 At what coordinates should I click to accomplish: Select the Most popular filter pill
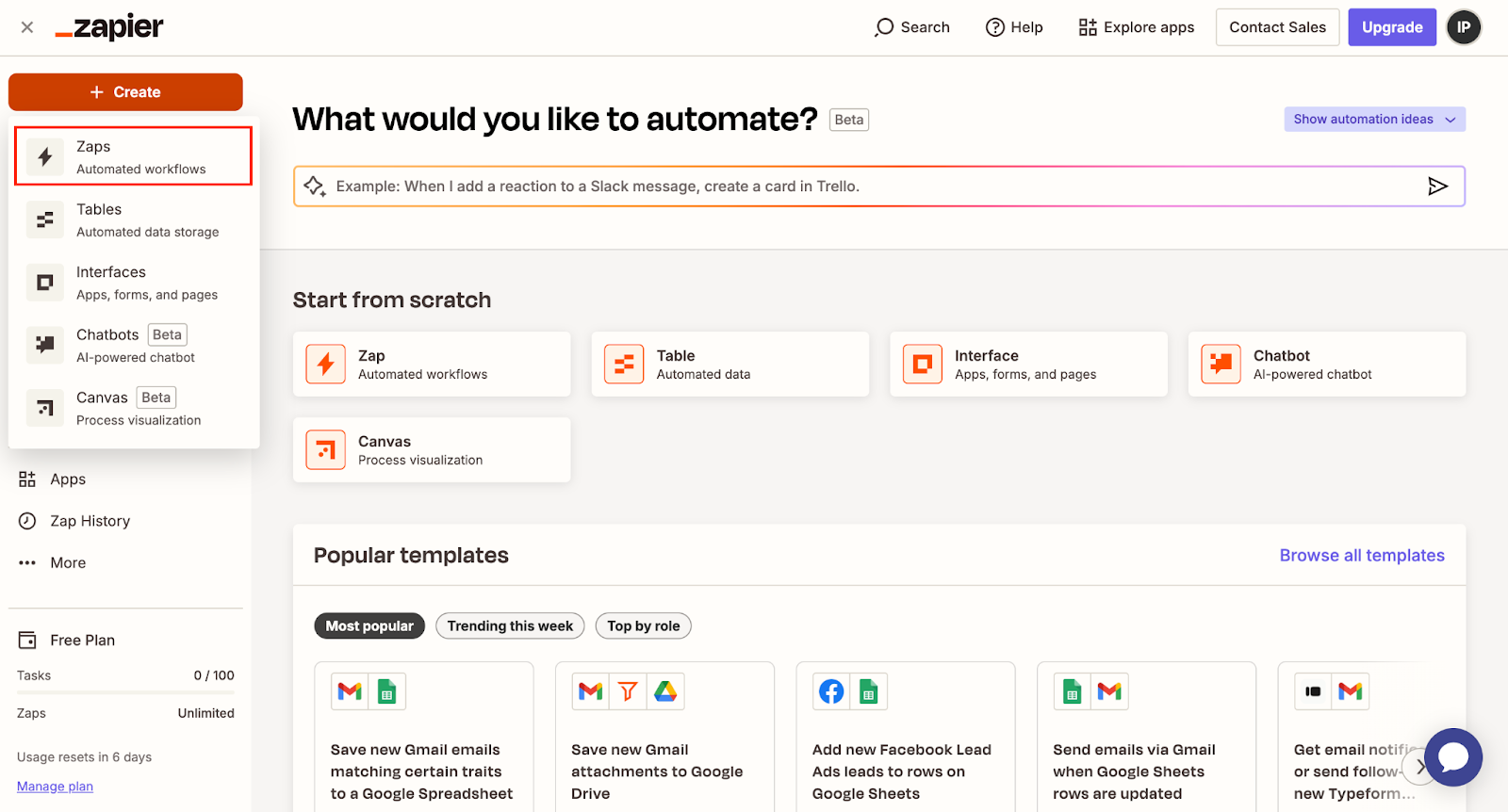[x=369, y=626]
